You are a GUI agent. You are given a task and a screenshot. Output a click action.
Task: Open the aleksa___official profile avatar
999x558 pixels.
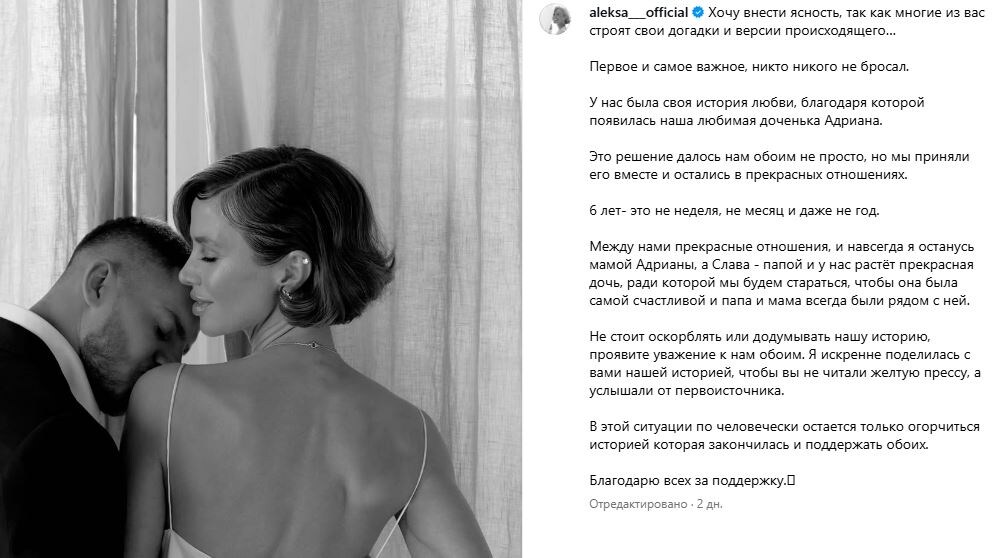point(555,19)
